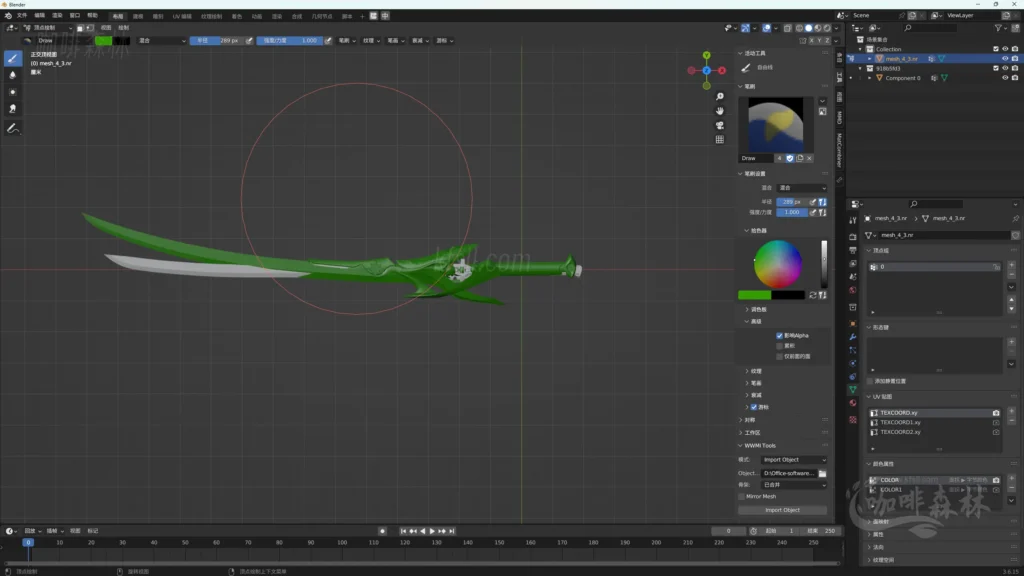Toggle camera view icon in viewport

pos(719,125)
